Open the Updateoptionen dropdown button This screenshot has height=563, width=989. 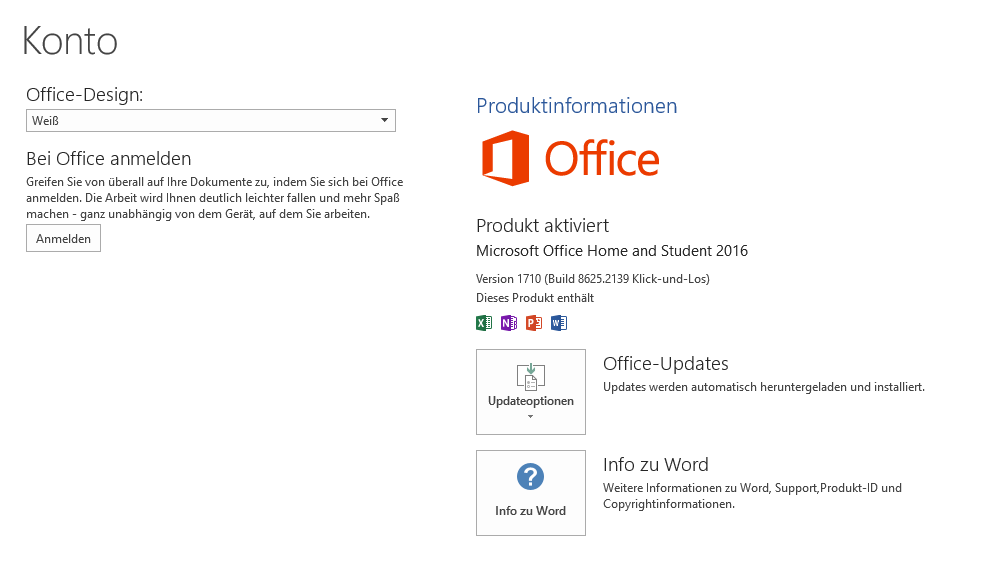530,392
